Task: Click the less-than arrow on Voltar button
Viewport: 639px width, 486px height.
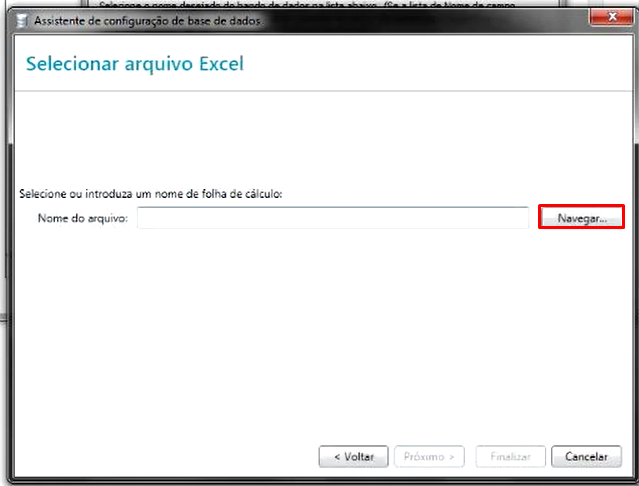Action: point(337,457)
